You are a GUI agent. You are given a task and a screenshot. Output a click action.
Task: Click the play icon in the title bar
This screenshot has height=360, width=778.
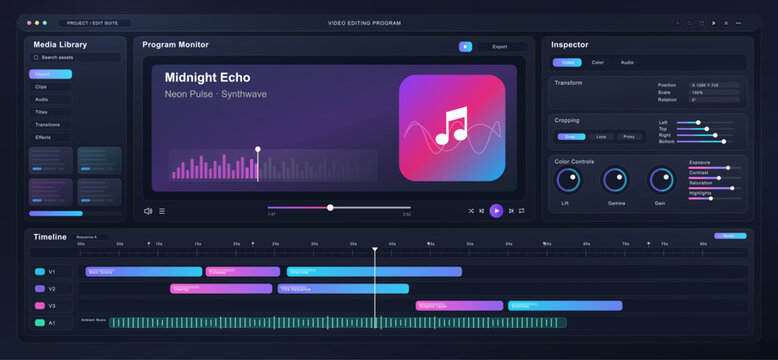click(x=714, y=23)
